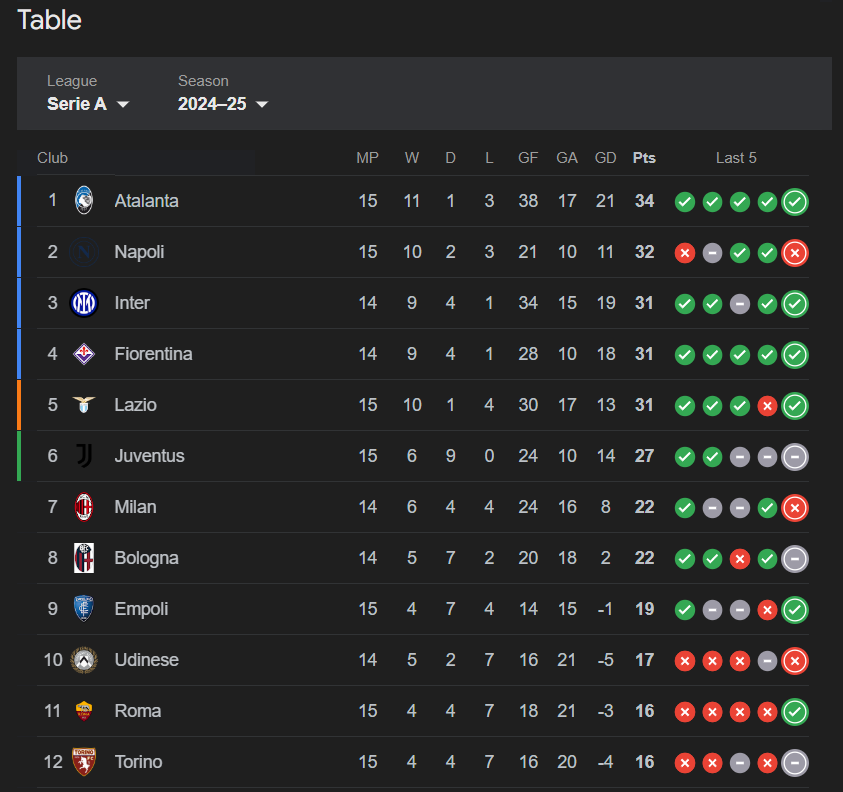Click the Milan club crest

coord(84,507)
